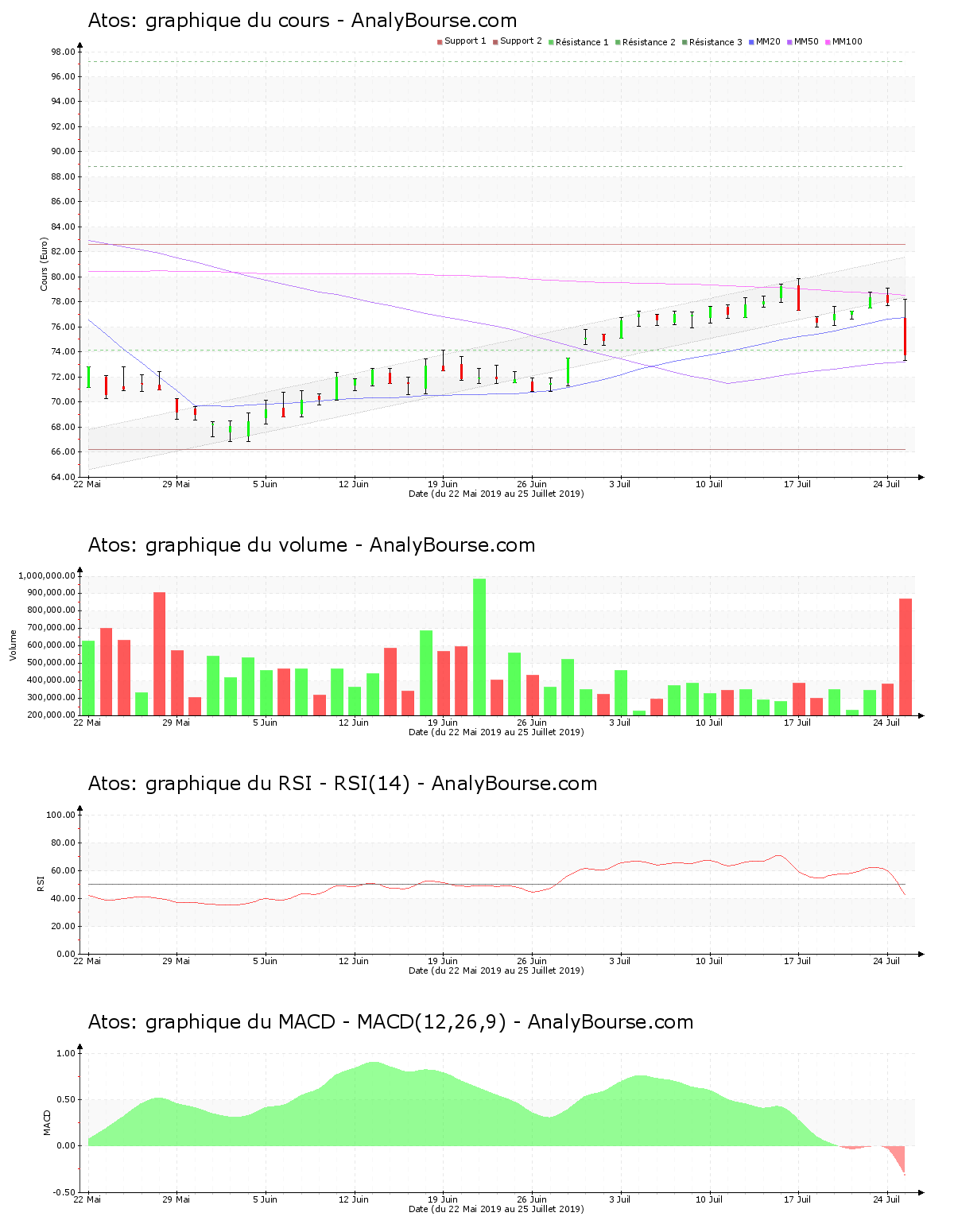Viewport: 954px width, 1232px height.
Task: Click the date range caption under the MACD chart
Action: [x=496, y=1209]
